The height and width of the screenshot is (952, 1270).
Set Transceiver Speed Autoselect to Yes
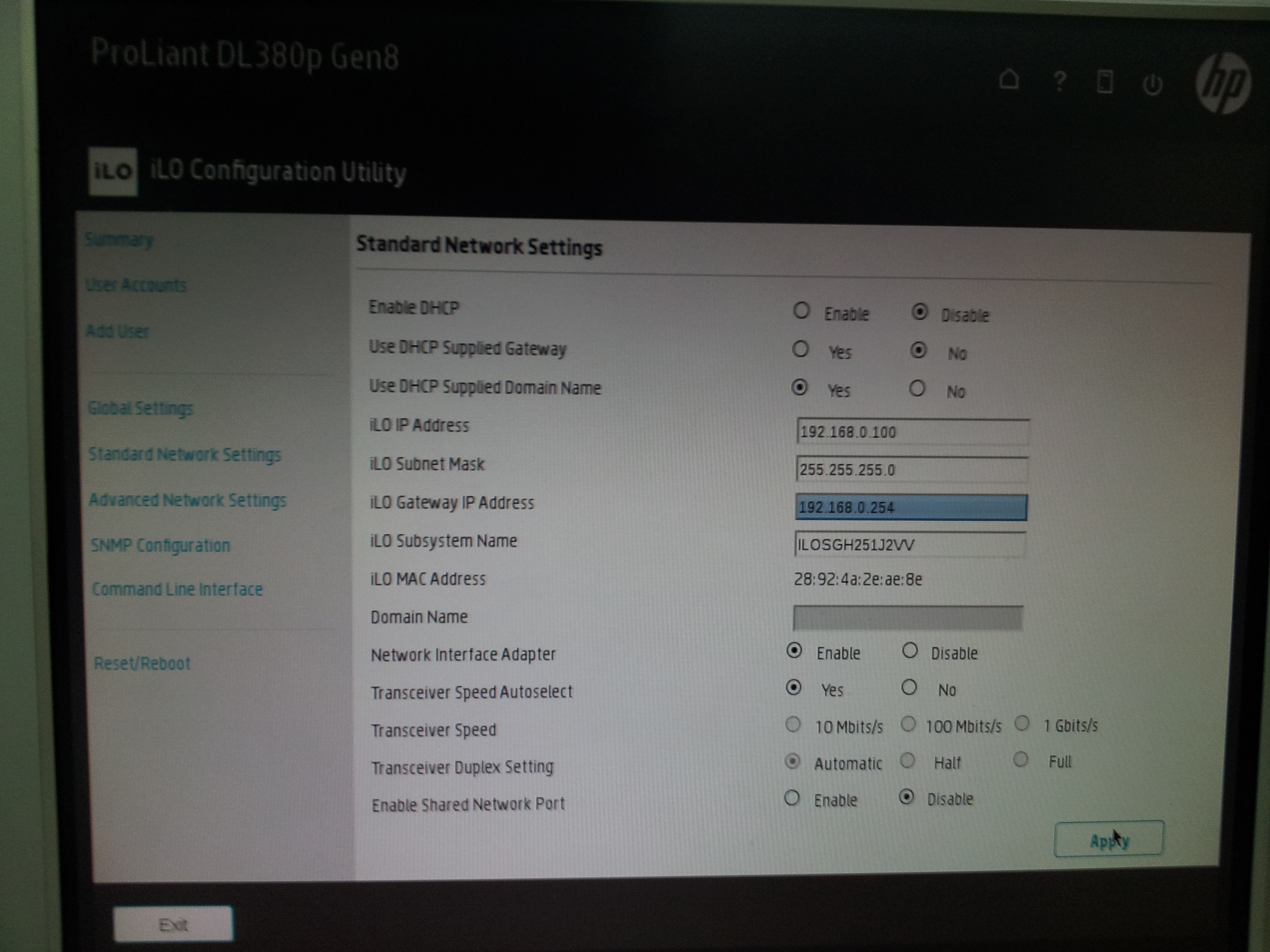point(793,687)
